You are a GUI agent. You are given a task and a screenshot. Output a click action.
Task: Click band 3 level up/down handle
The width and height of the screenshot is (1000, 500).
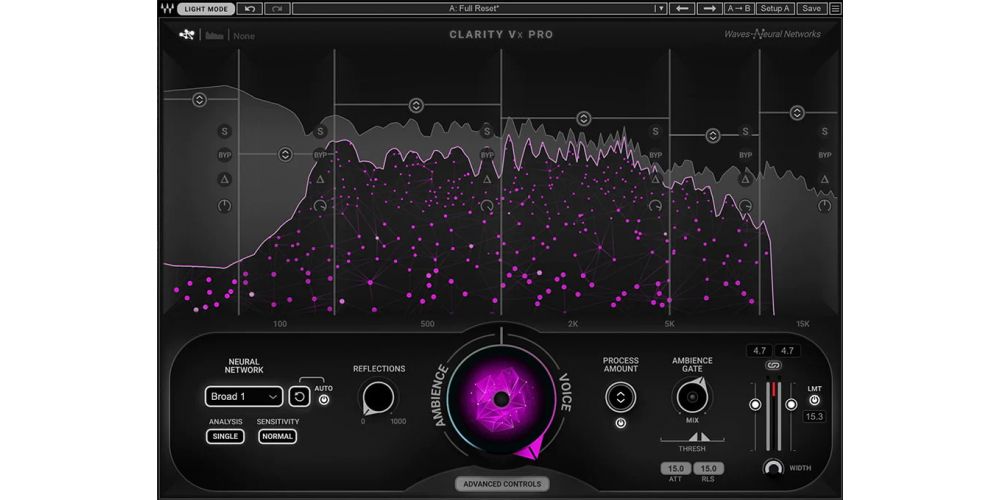416,105
